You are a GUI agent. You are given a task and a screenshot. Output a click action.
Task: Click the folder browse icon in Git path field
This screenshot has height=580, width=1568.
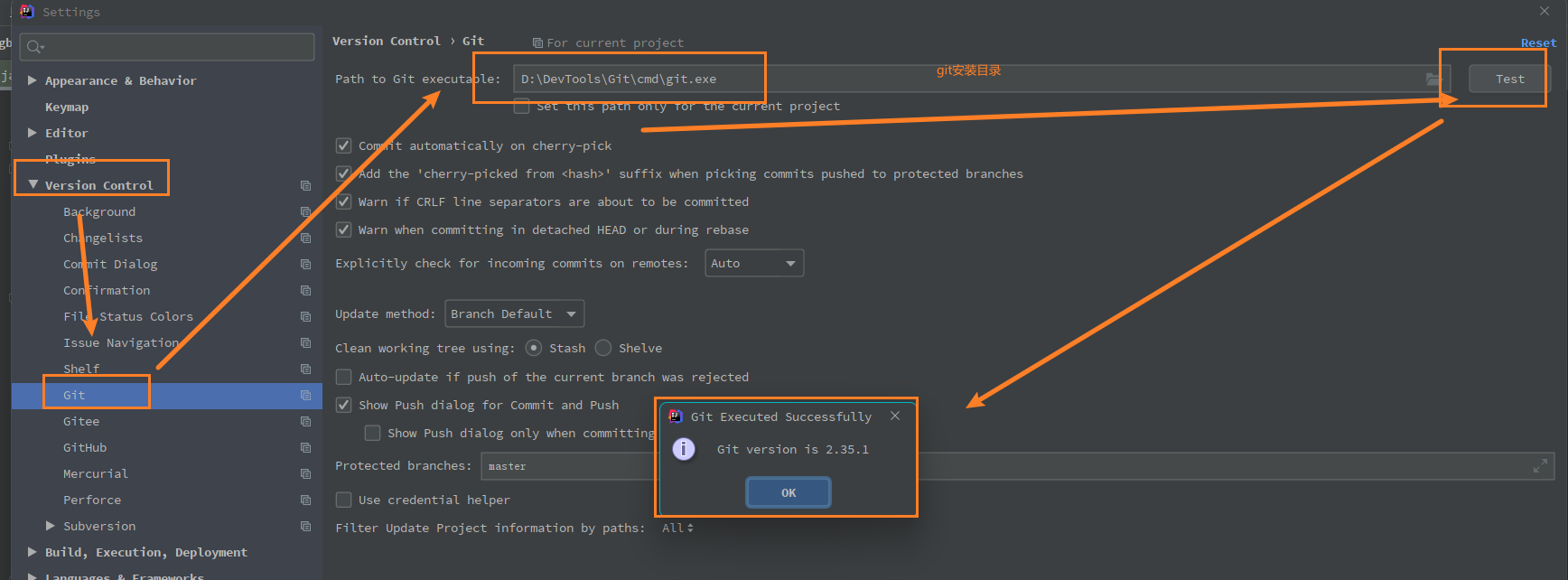click(1433, 80)
